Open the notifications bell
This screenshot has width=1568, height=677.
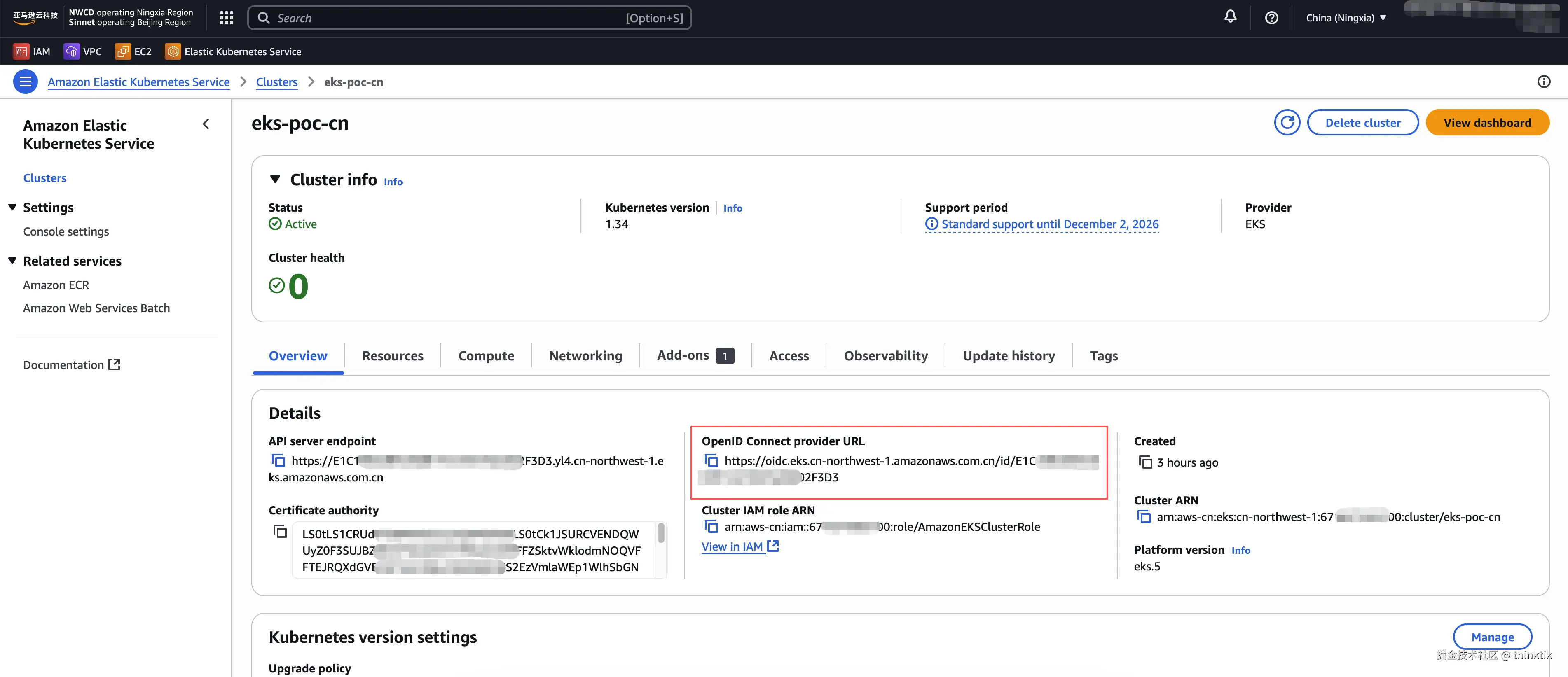(x=1230, y=17)
